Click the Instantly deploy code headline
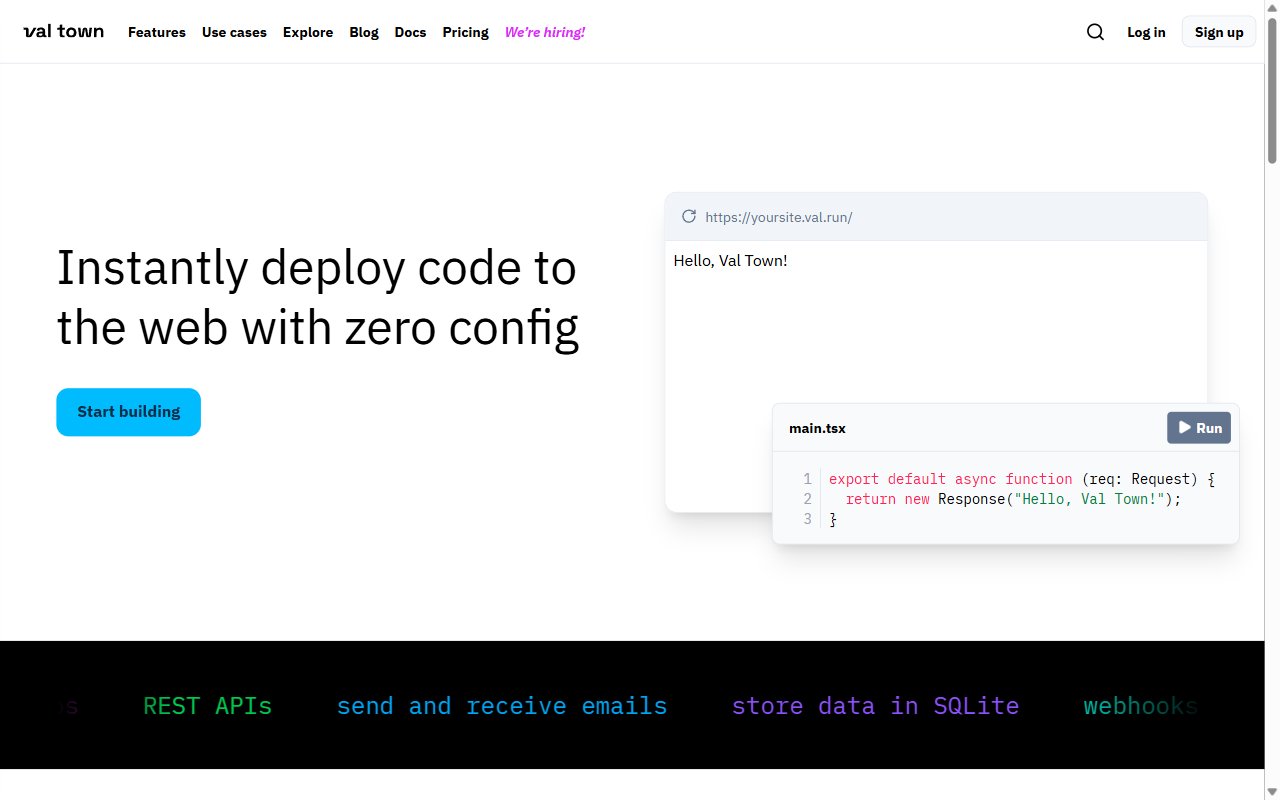1280x800 pixels. [318, 297]
